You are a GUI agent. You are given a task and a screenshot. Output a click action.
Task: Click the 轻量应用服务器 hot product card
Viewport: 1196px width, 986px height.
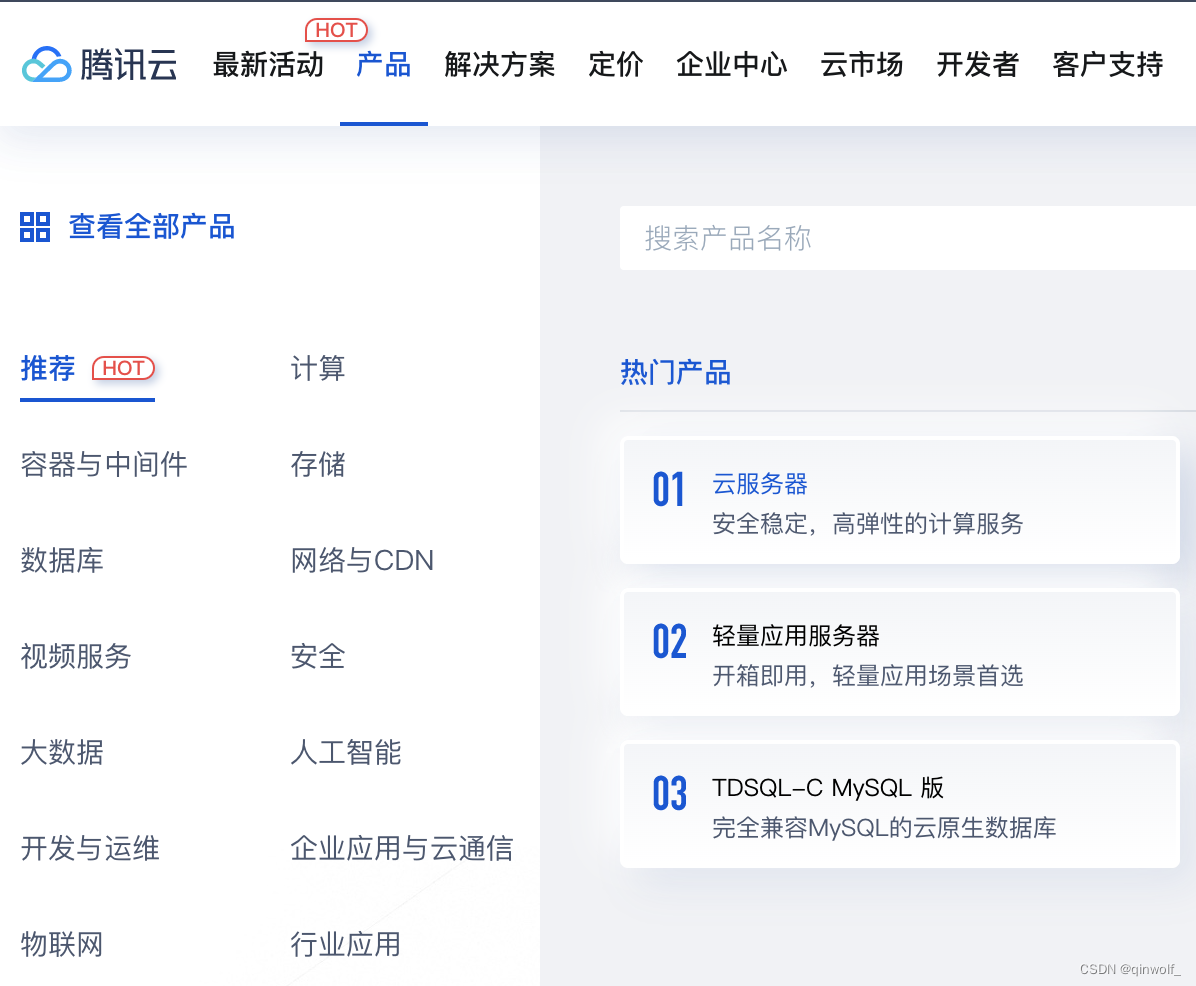pyautogui.click(x=900, y=653)
